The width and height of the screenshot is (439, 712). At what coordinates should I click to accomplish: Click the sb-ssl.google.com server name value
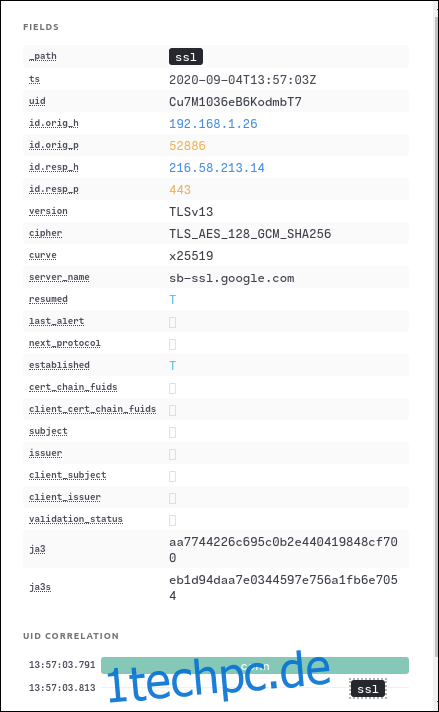coord(232,278)
